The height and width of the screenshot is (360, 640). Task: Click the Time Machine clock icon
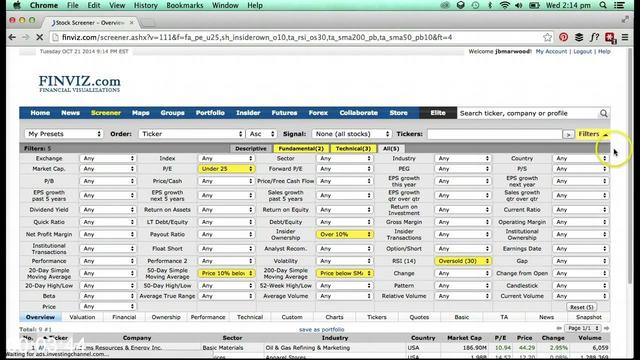point(476,5)
